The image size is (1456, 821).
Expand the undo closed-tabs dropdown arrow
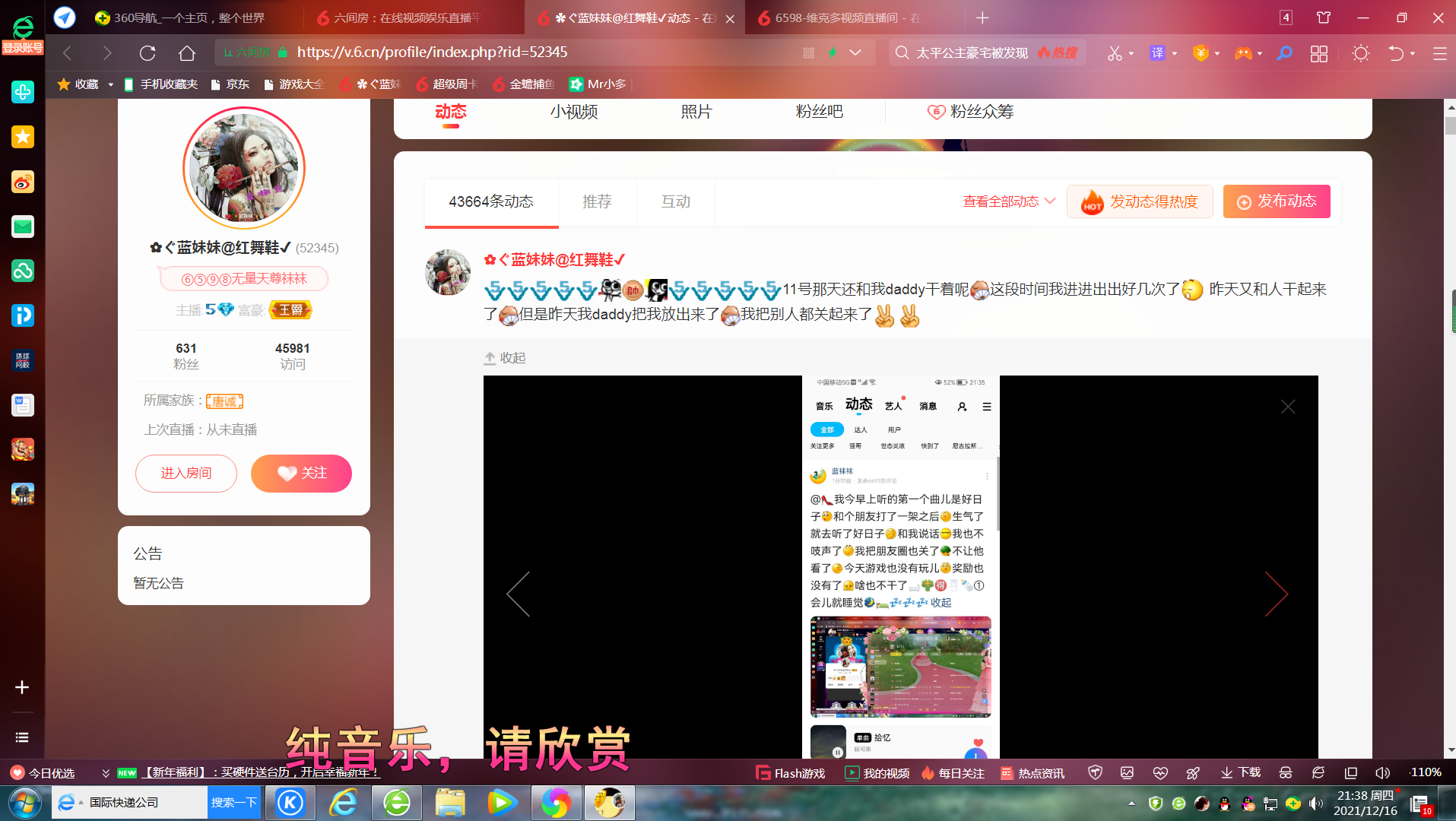(1413, 53)
